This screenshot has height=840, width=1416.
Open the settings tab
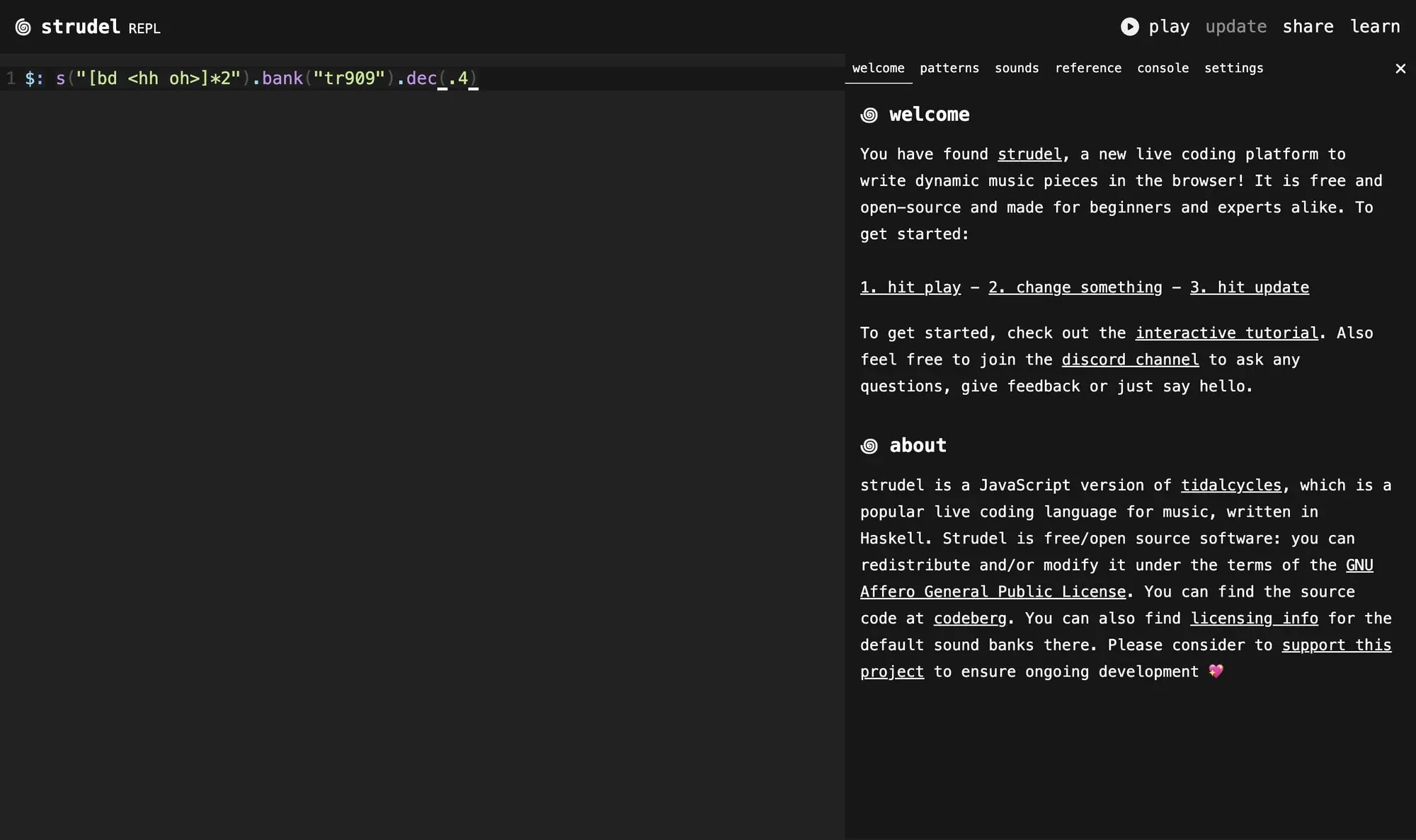(1233, 69)
